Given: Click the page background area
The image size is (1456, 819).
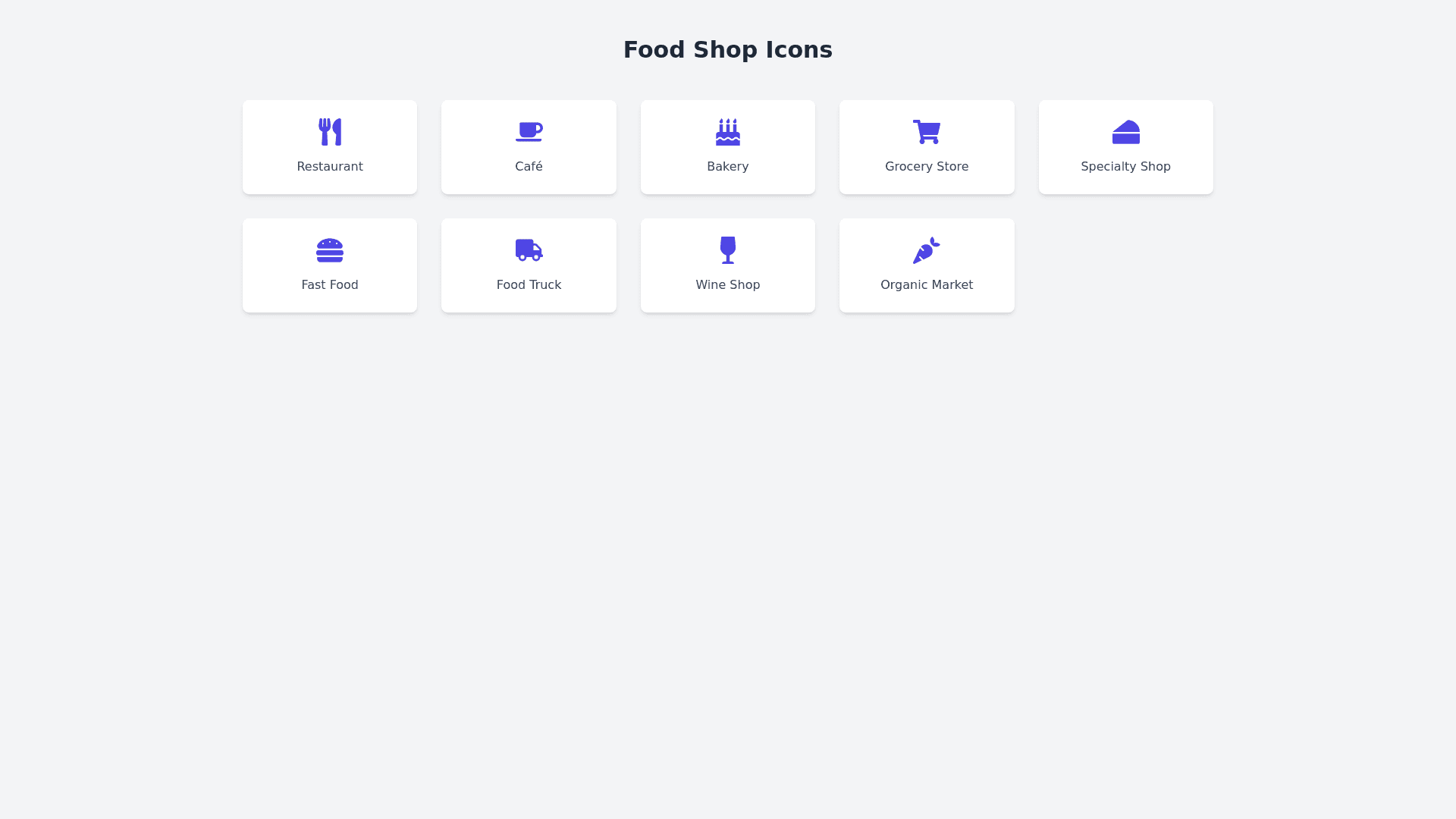Looking at the screenshot, I should (x=728, y=531).
